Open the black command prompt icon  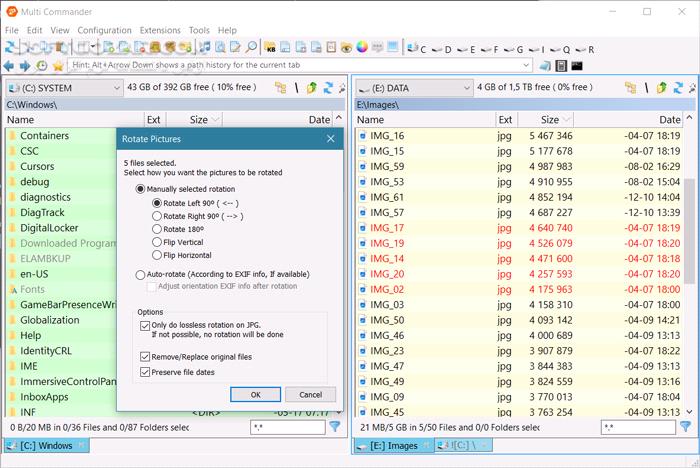[x=577, y=66]
